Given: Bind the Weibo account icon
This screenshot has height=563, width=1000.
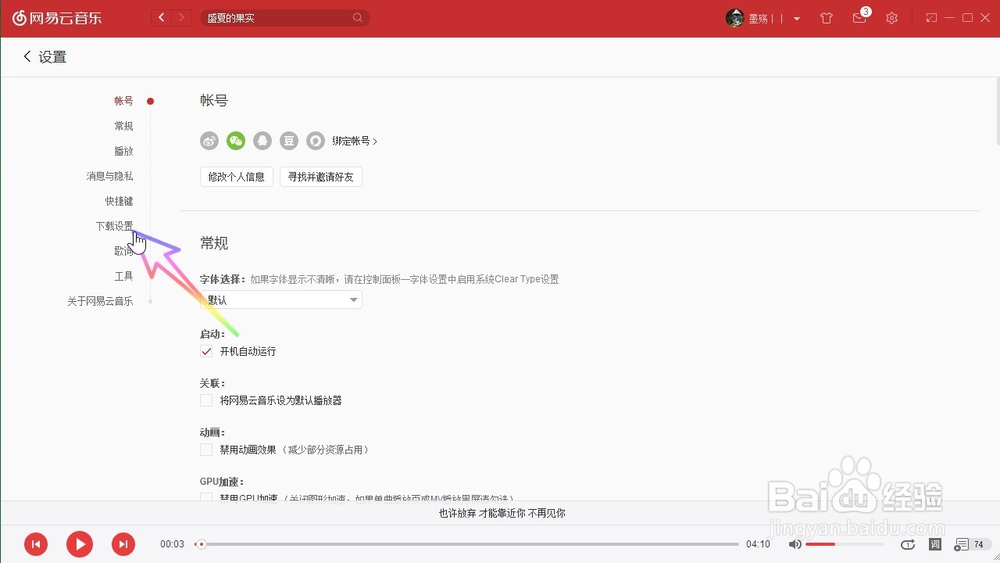Looking at the screenshot, I should (x=209, y=141).
